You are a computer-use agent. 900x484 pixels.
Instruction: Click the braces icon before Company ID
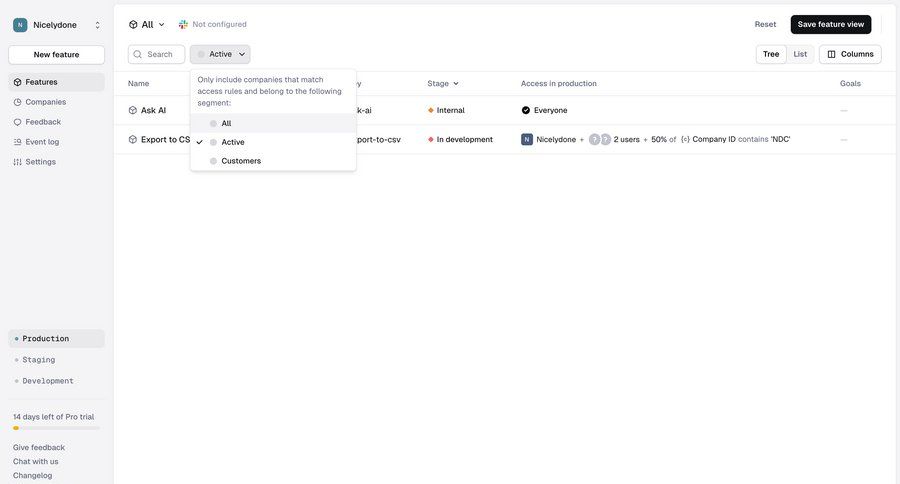coord(685,140)
